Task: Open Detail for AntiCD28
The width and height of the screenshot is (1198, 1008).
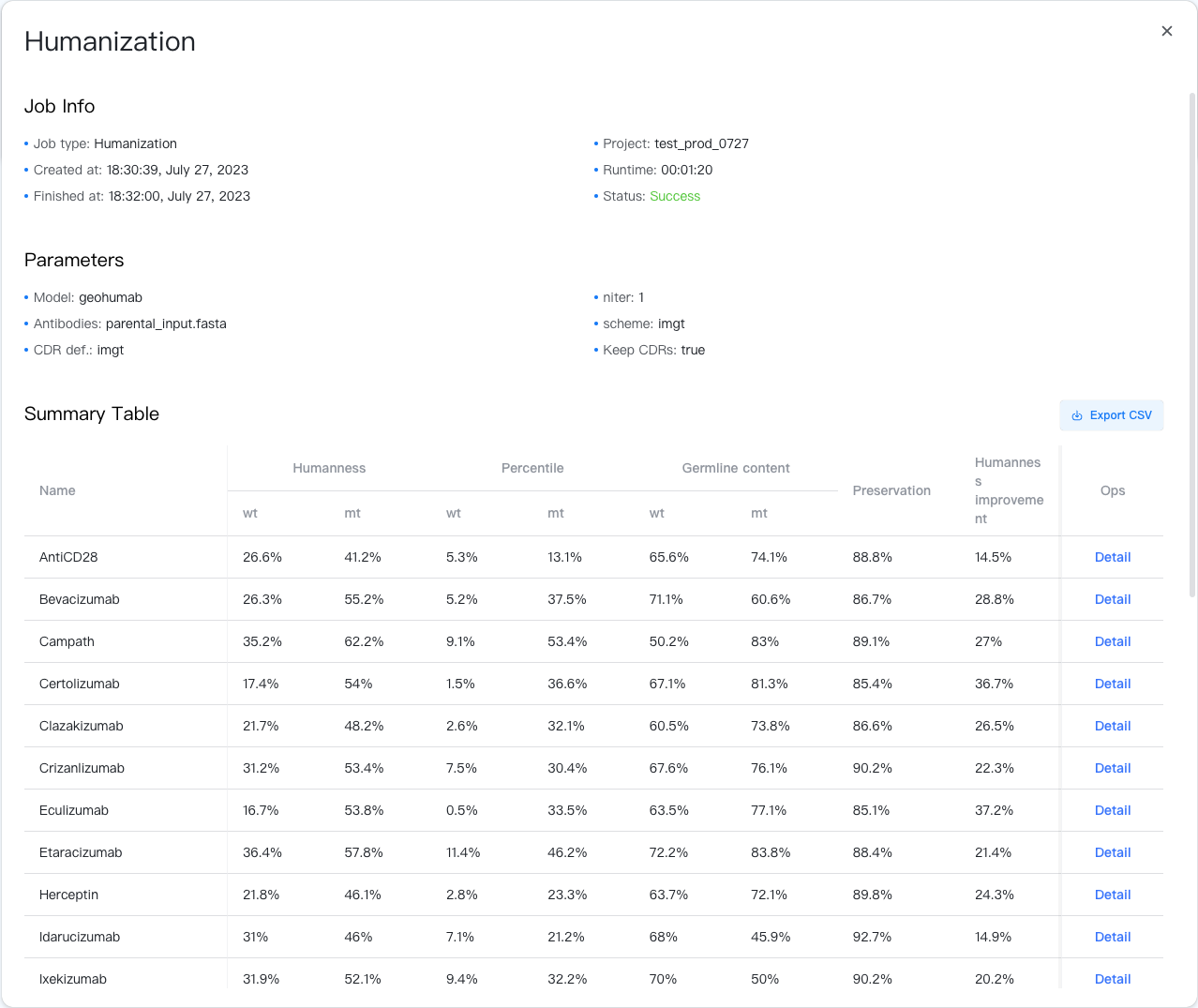Action: [x=1113, y=557]
